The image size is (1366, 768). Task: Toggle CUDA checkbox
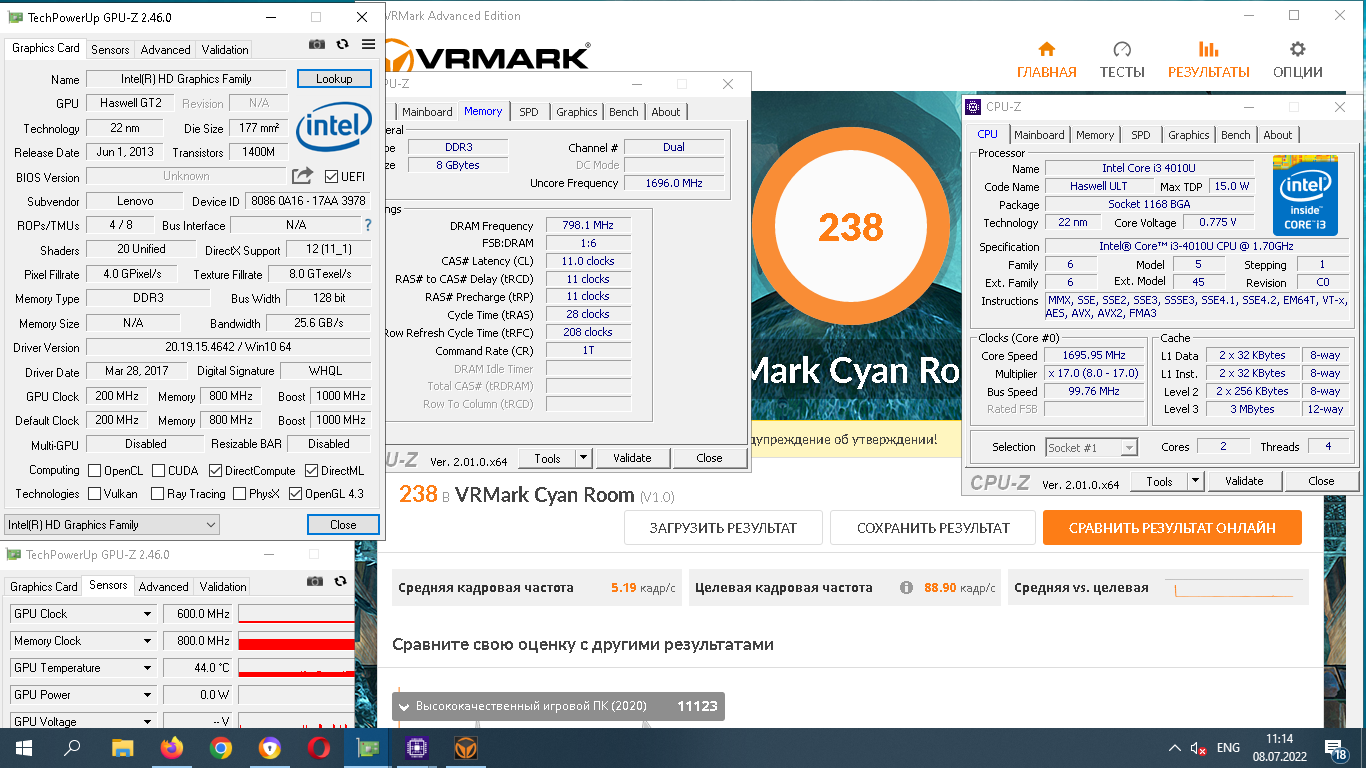157,471
